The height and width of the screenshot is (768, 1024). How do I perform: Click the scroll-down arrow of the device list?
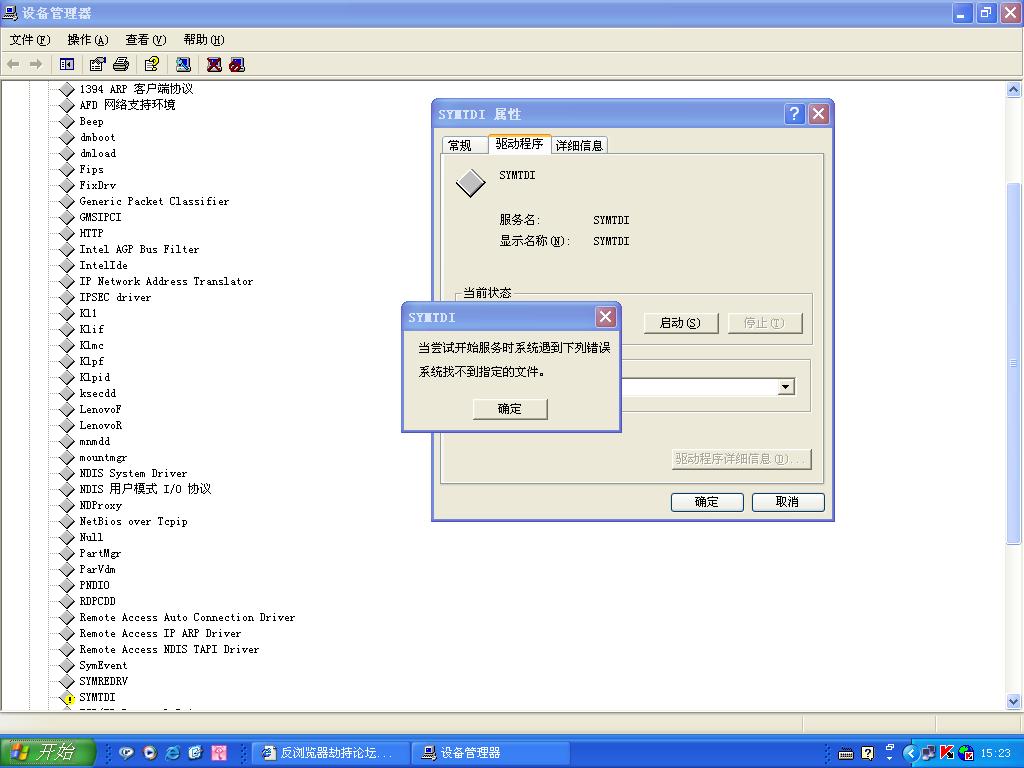[x=1014, y=702]
